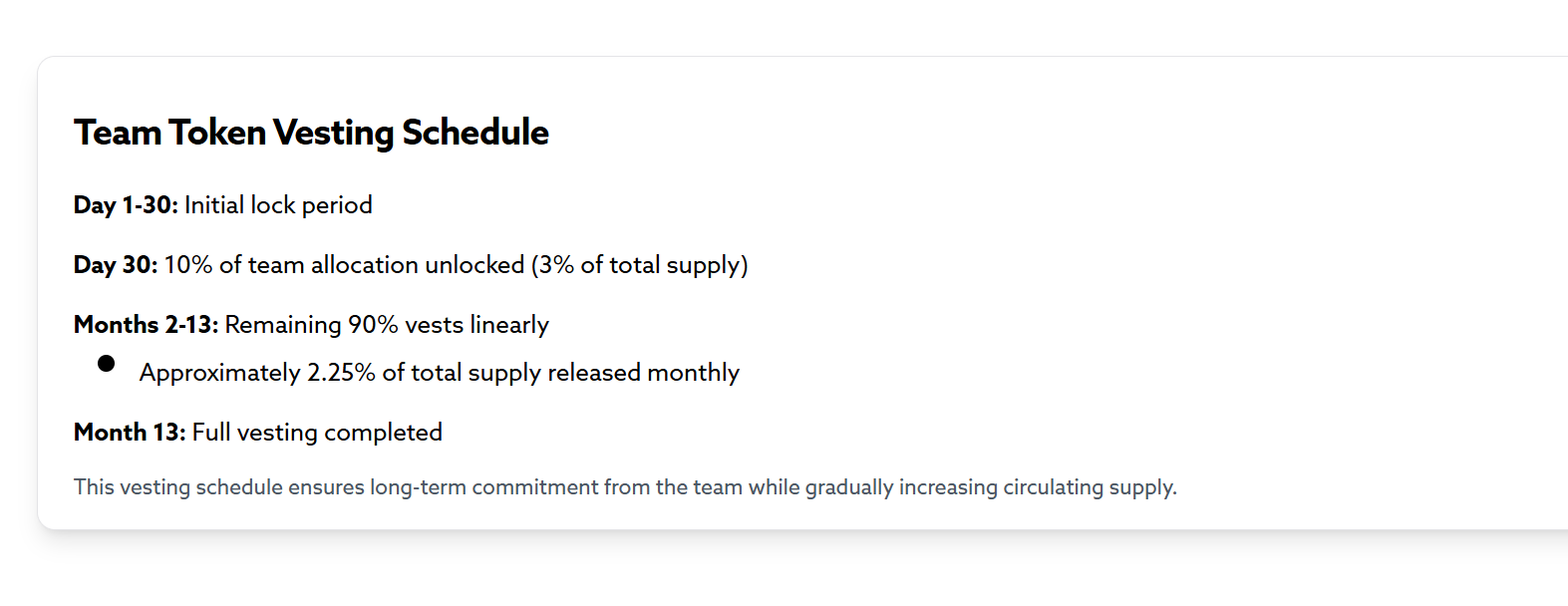
Task: Click the word 'Schedule' in the heading
Action: pos(475,133)
